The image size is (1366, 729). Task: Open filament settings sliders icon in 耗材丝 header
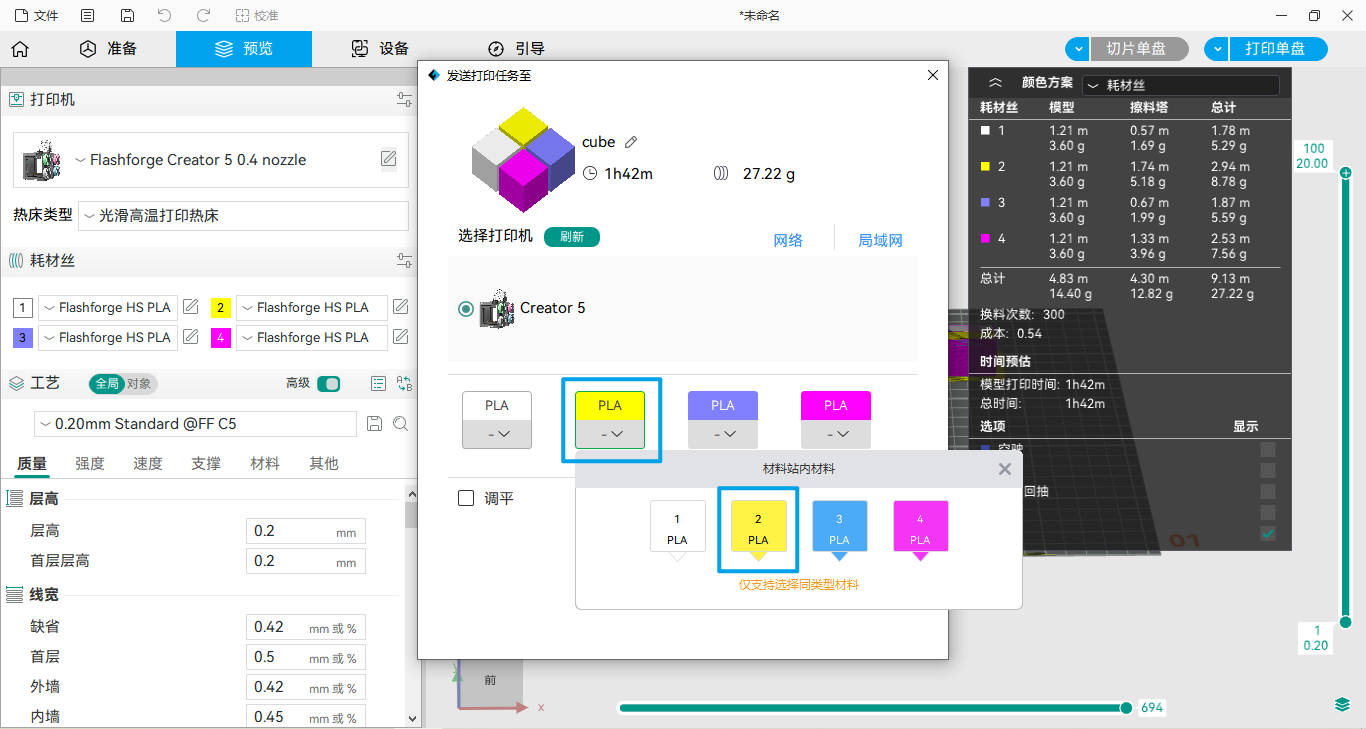(404, 261)
